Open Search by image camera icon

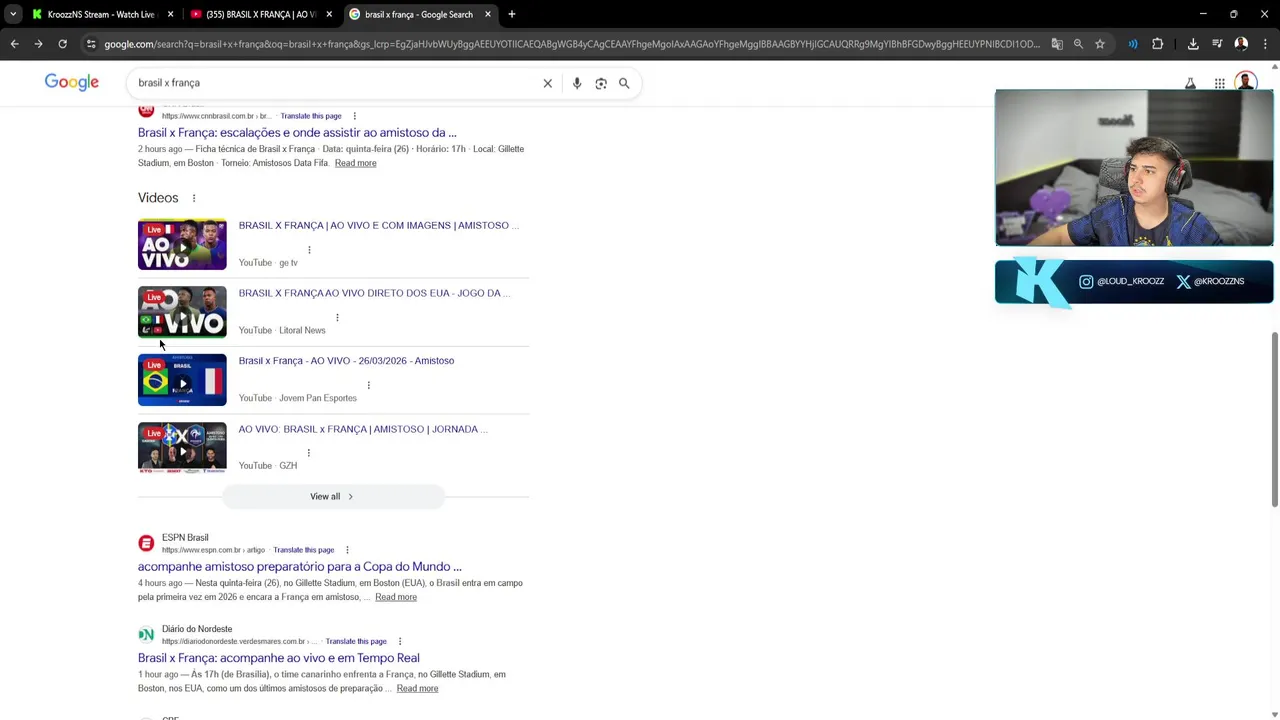click(x=601, y=83)
